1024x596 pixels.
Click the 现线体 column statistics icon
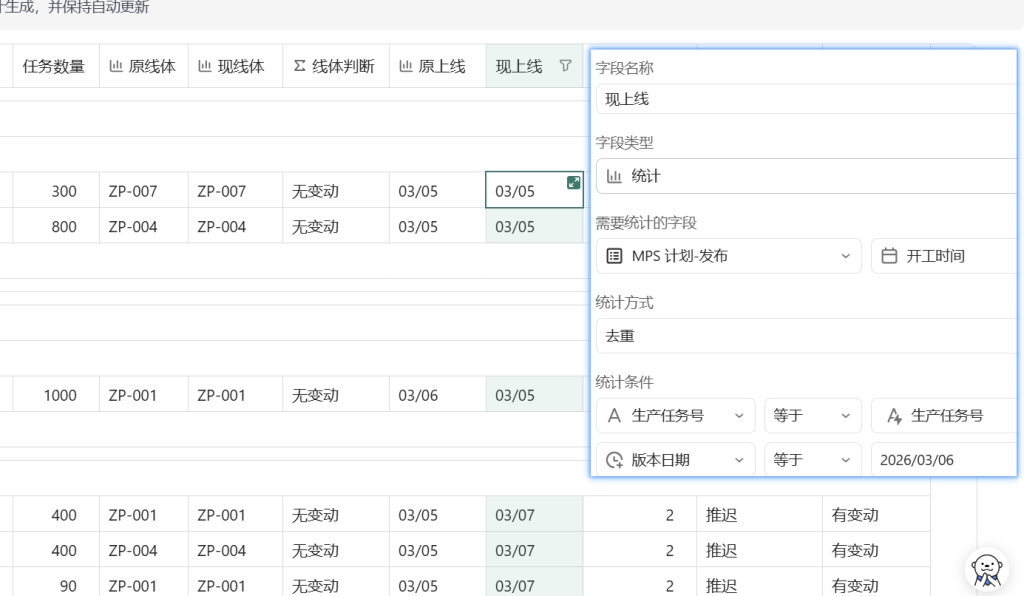pyautogui.click(x=204, y=66)
